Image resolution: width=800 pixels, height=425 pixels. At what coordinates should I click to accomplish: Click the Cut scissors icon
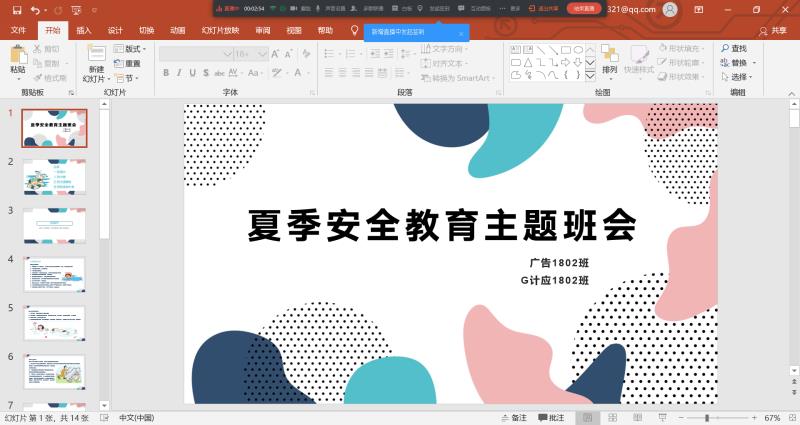(x=38, y=49)
